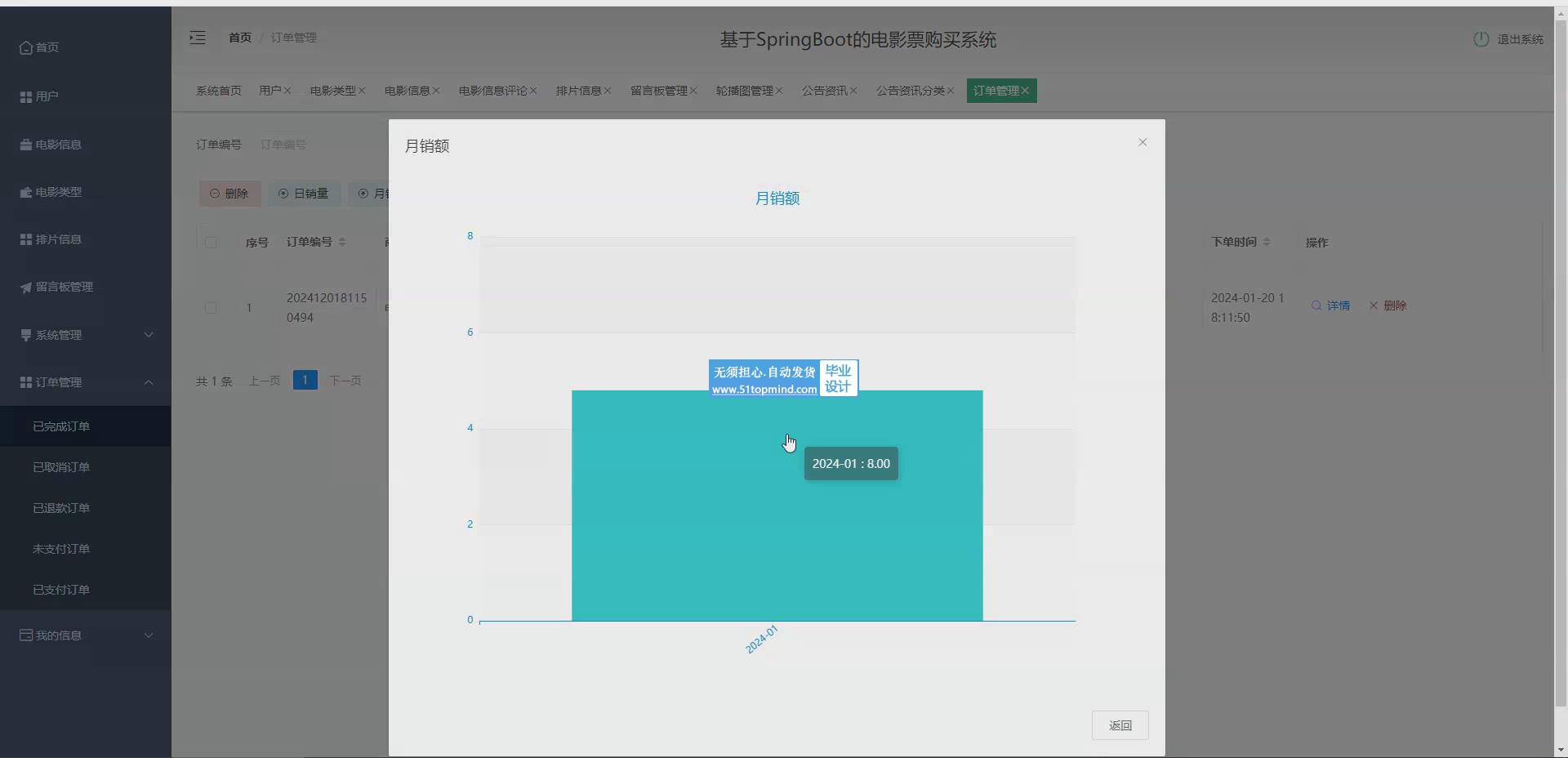The height and width of the screenshot is (758, 1568).
Task: Close the 月销额 dialog with X
Action: 1143,142
